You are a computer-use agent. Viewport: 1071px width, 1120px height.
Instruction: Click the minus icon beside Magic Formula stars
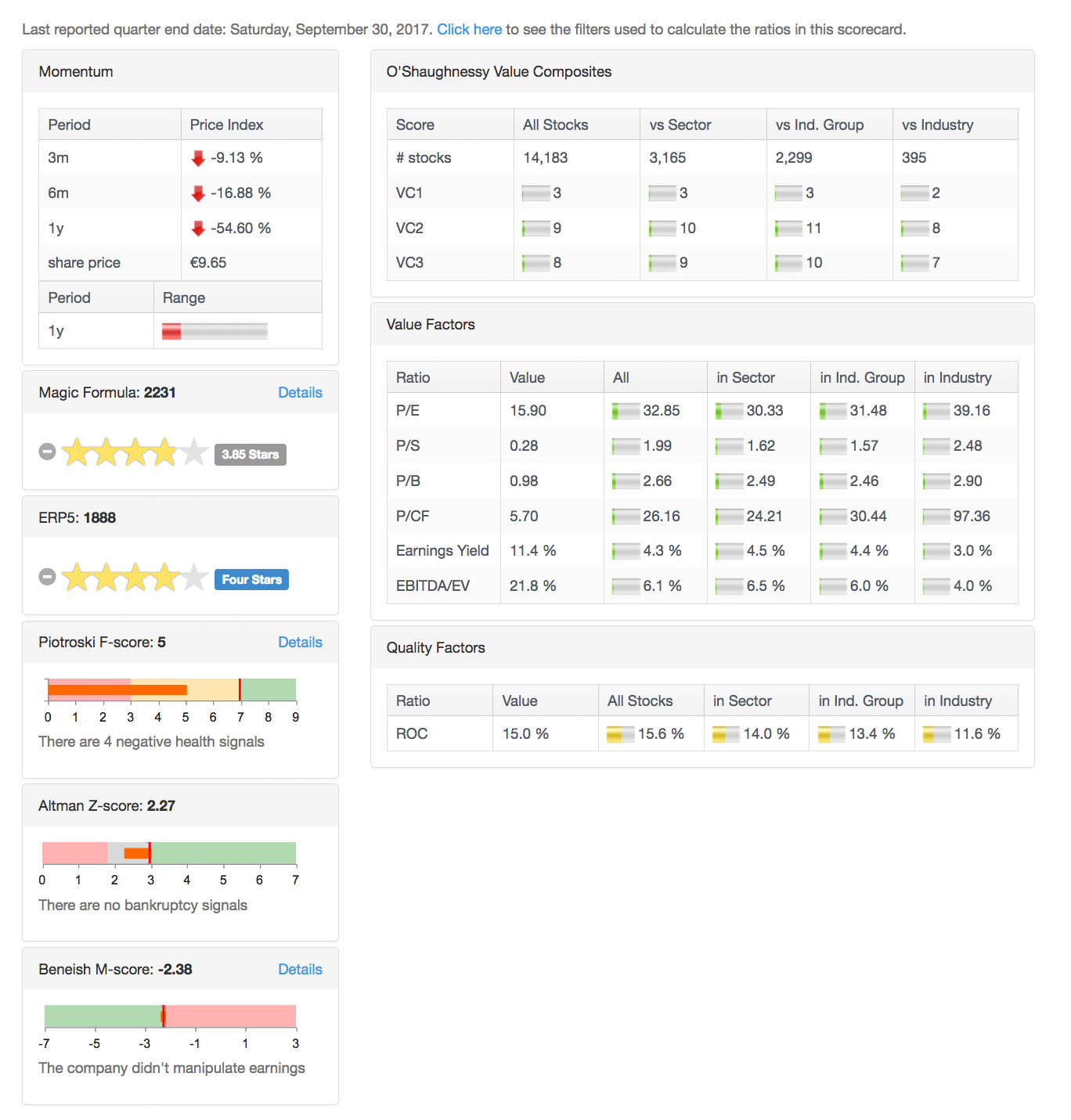47,452
